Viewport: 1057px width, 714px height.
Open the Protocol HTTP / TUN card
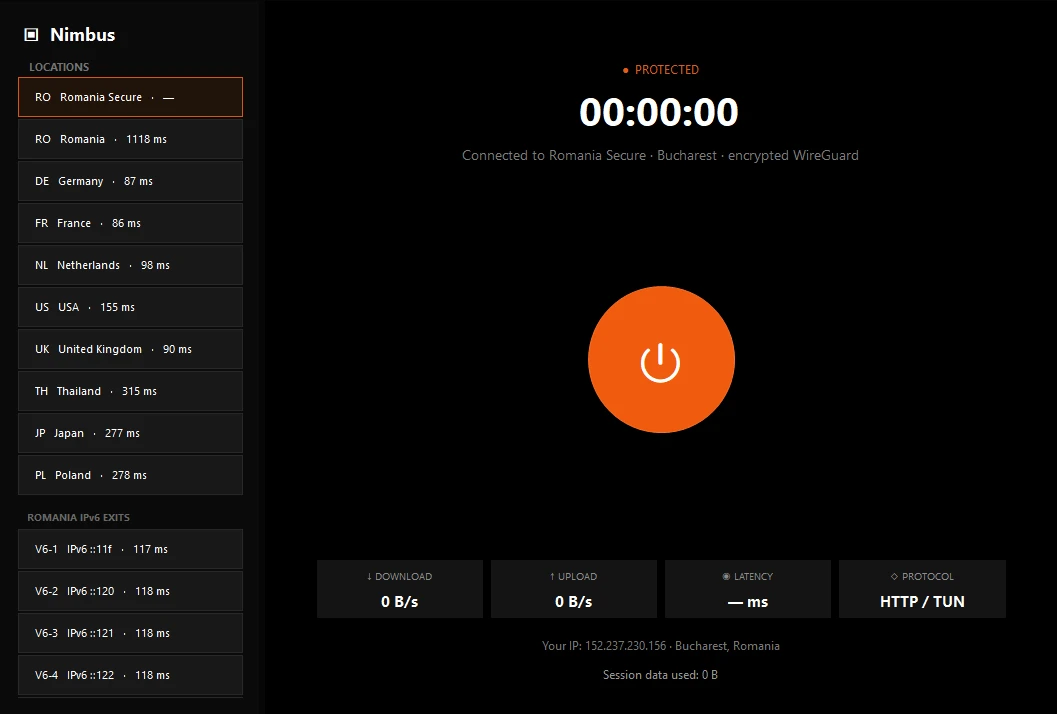tap(922, 589)
